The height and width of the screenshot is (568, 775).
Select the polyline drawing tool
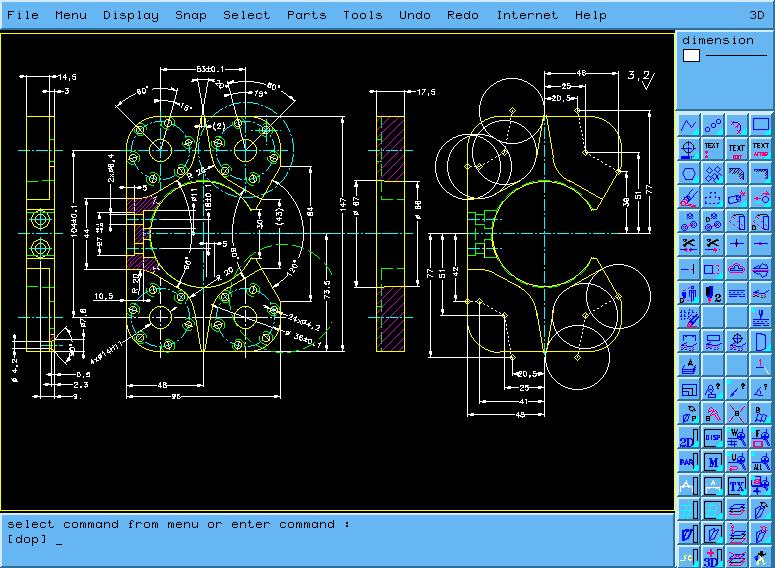(x=688, y=126)
